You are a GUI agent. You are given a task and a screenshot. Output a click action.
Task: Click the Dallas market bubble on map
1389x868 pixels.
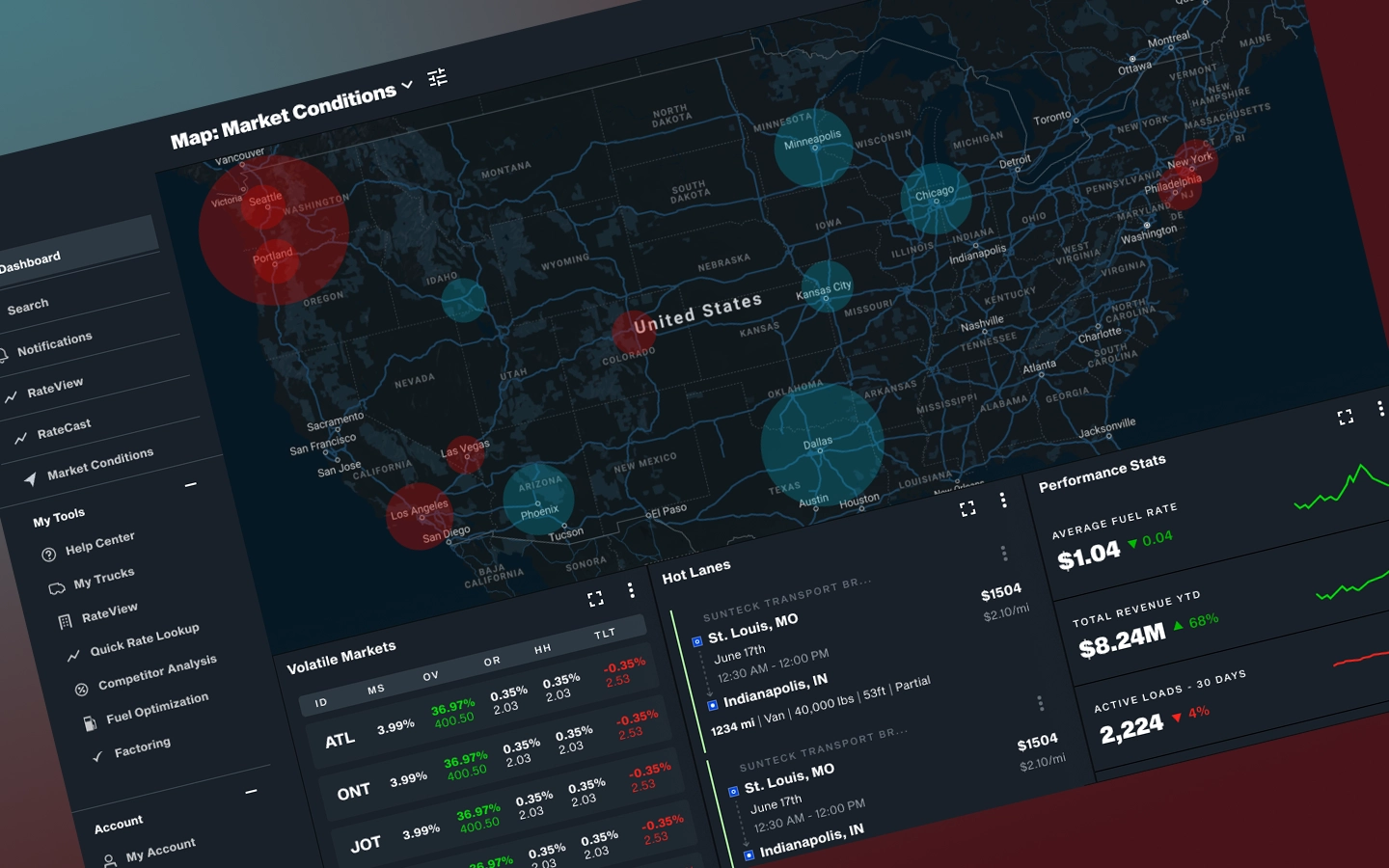(821, 444)
